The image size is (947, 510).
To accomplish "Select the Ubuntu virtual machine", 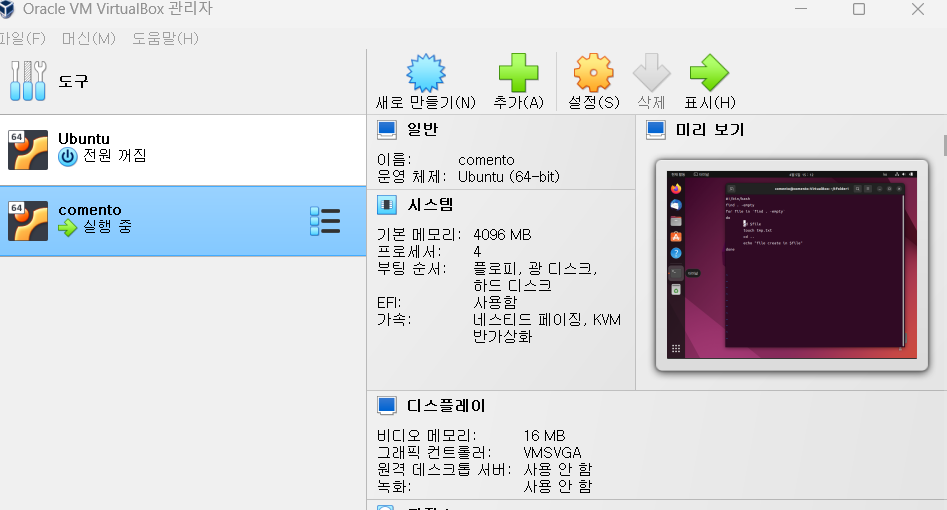I will point(183,150).
